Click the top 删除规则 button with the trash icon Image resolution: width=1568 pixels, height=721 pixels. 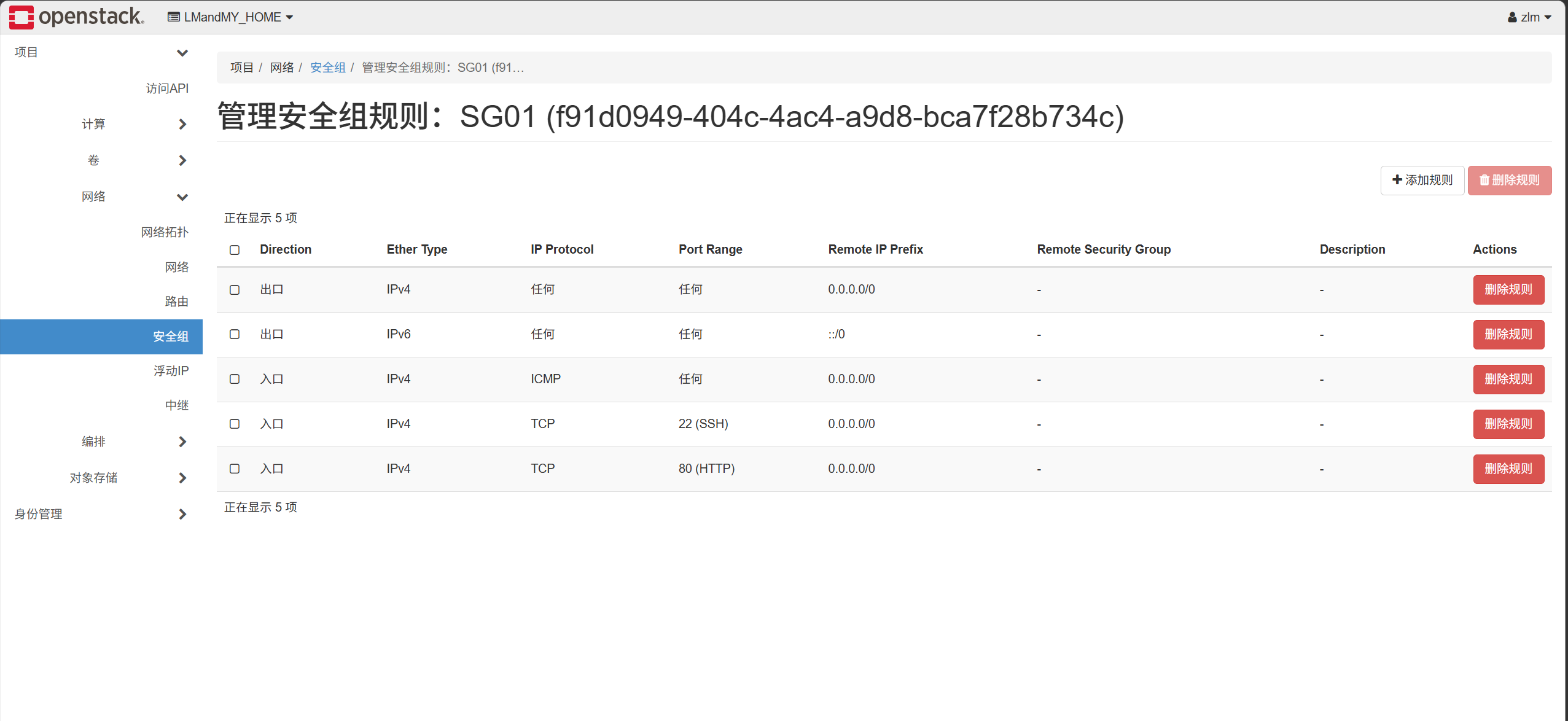point(1510,180)
